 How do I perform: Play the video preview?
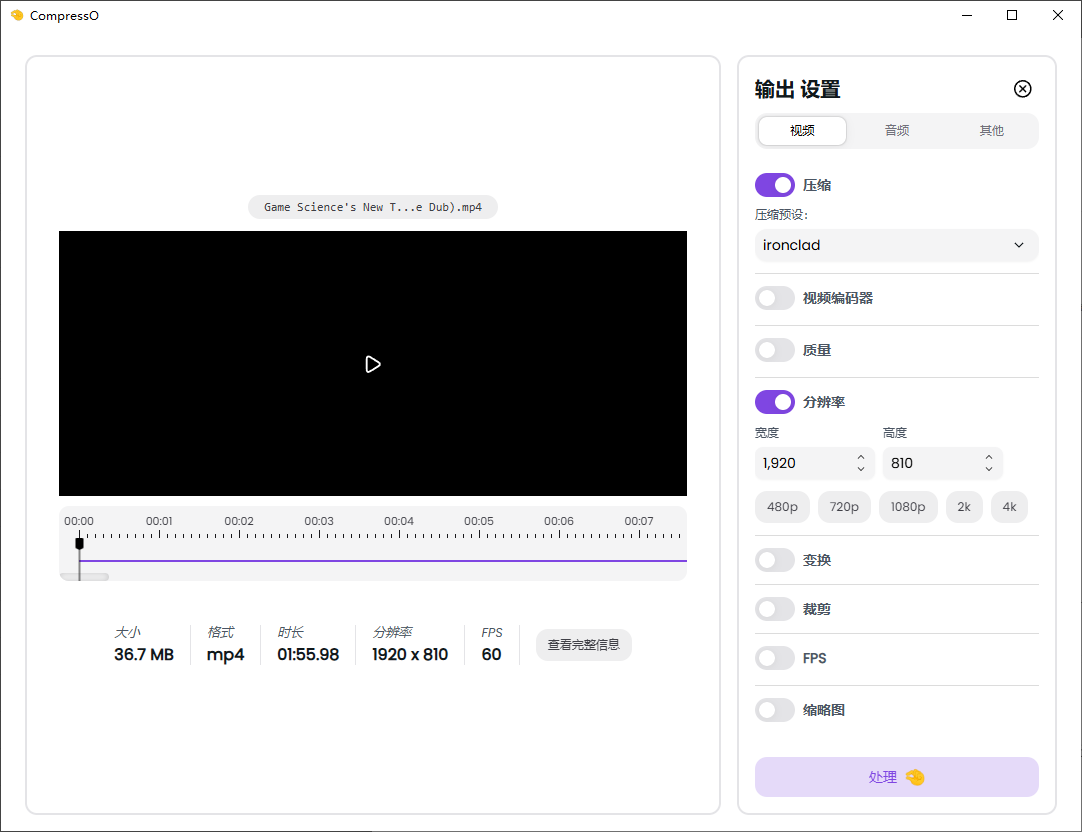click(373, 364)
